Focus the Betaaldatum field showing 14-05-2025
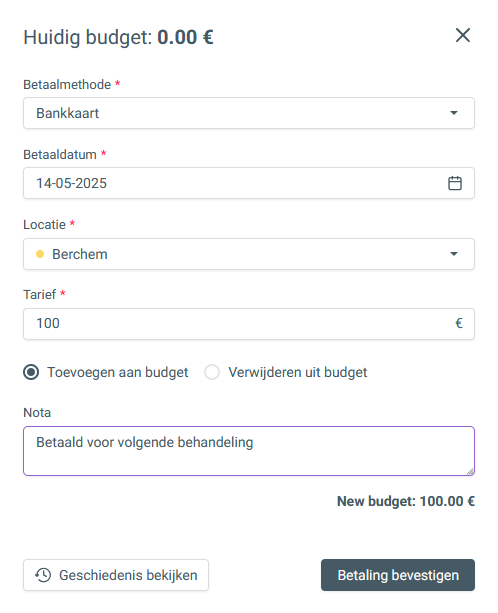 coord(249,183)
